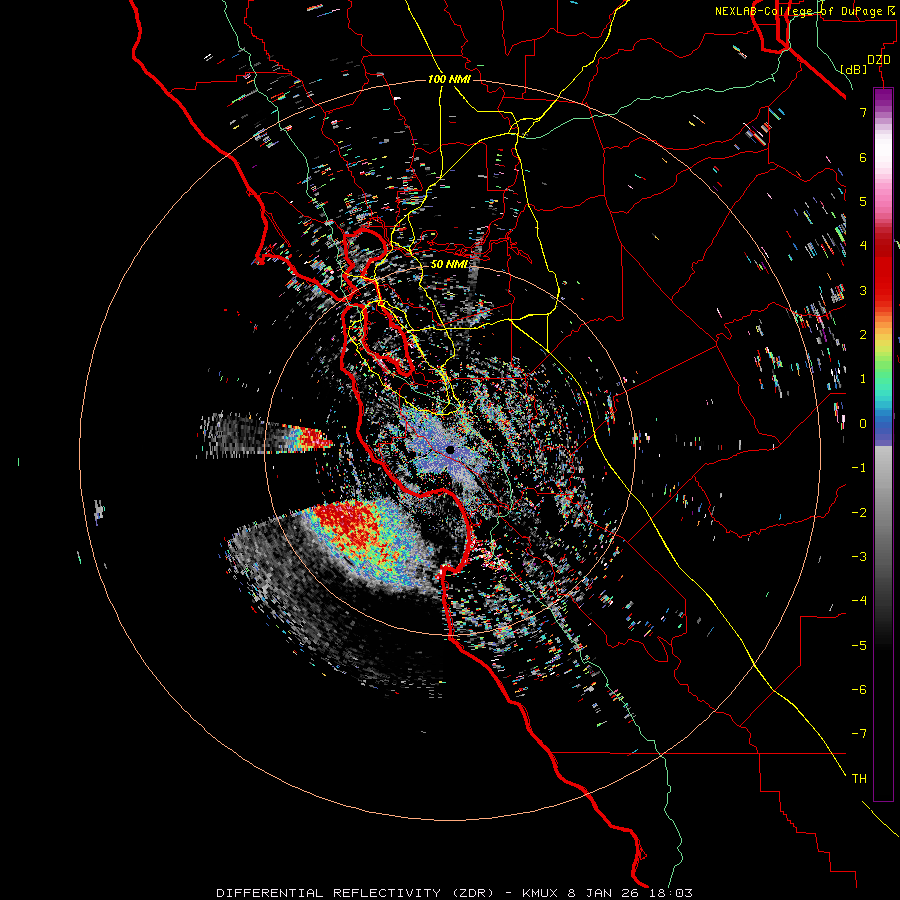Click the '5' label on color legend

click(x=863, y=201)
